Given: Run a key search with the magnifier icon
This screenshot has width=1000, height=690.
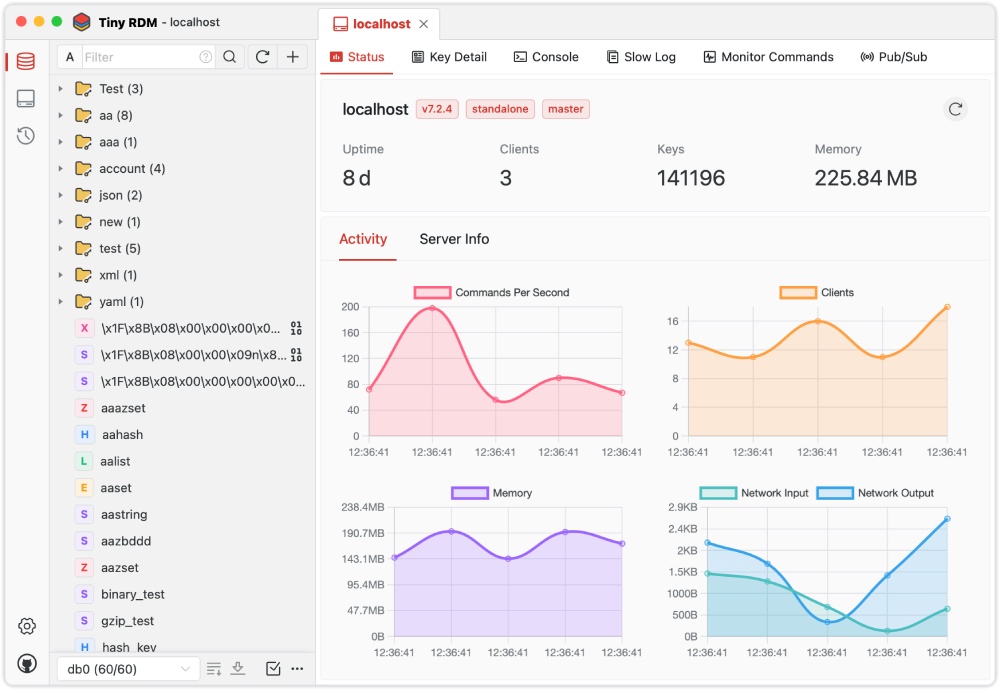Looking at the screenshot, I should coord(230,57).
